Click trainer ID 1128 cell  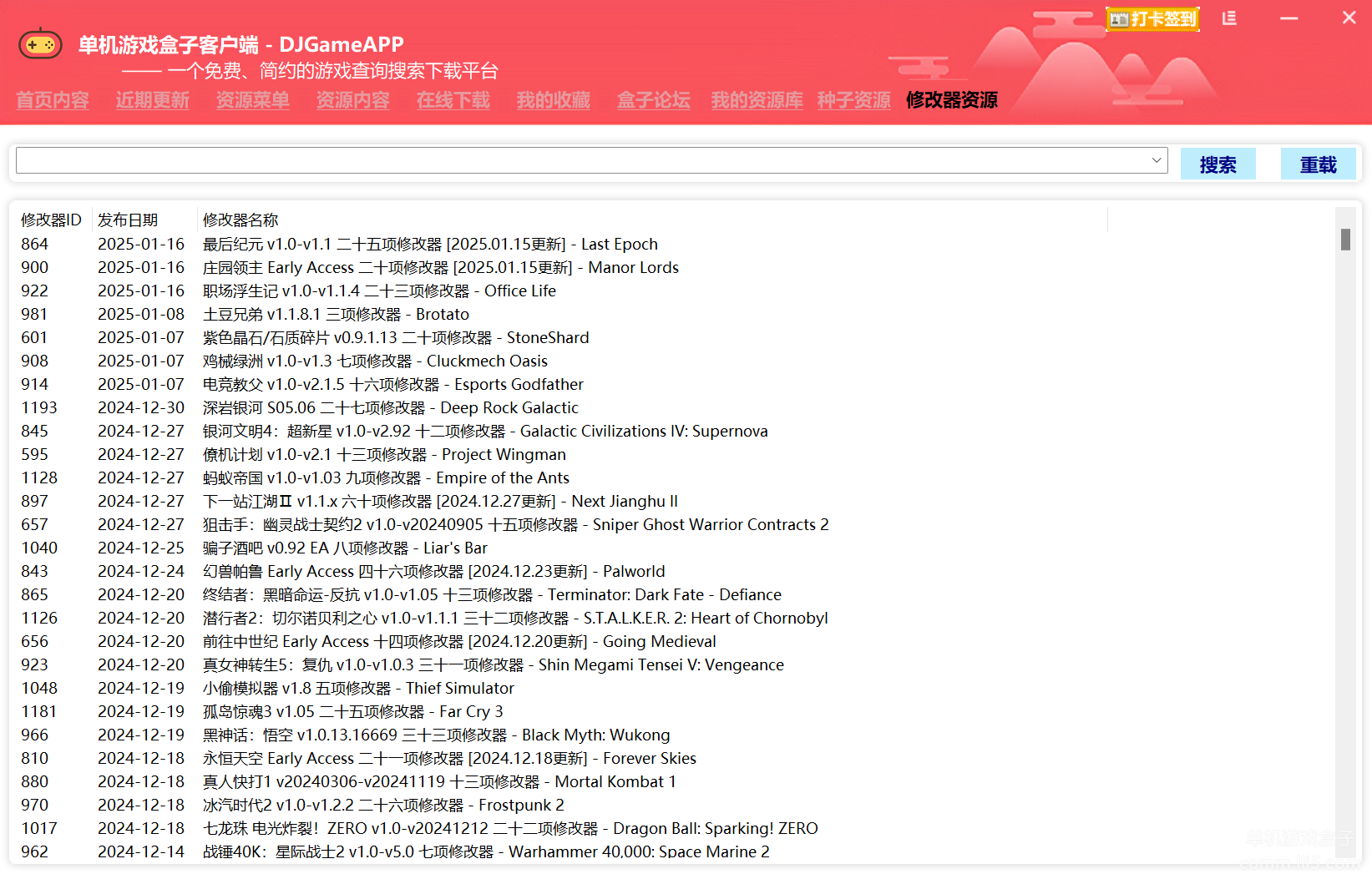39,477
